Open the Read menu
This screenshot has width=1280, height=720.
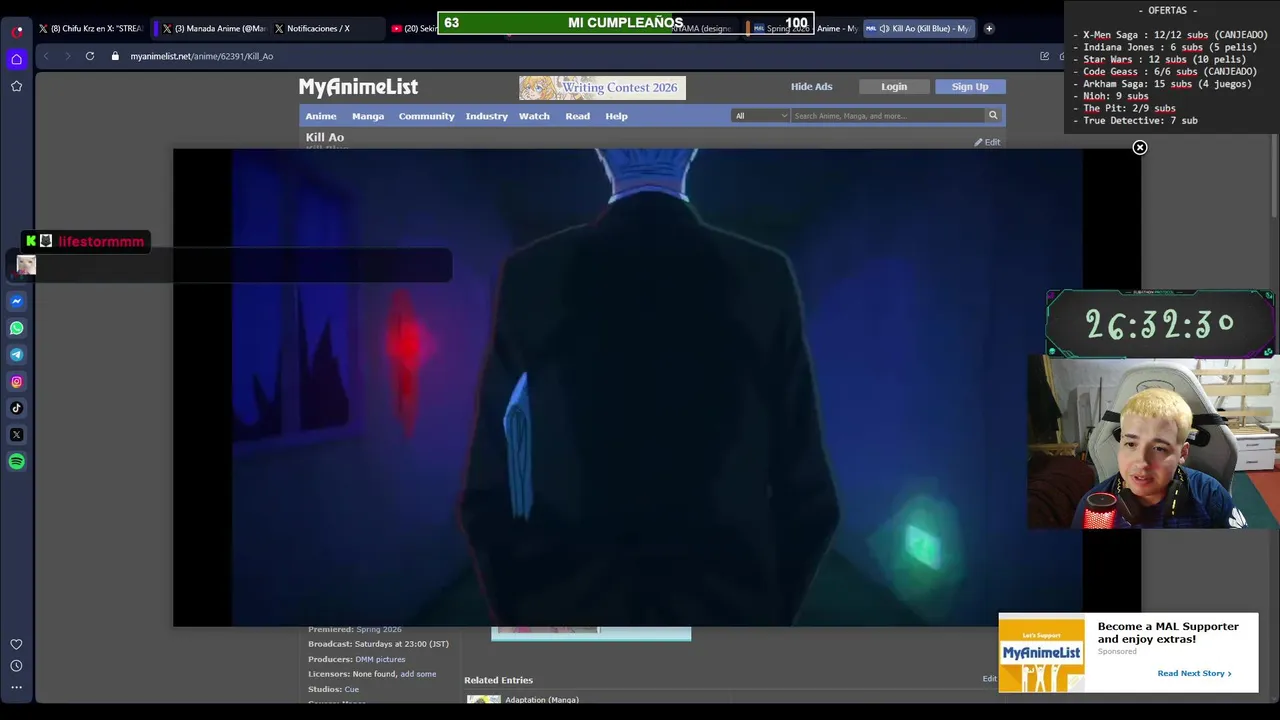click(x=577, y=116)
